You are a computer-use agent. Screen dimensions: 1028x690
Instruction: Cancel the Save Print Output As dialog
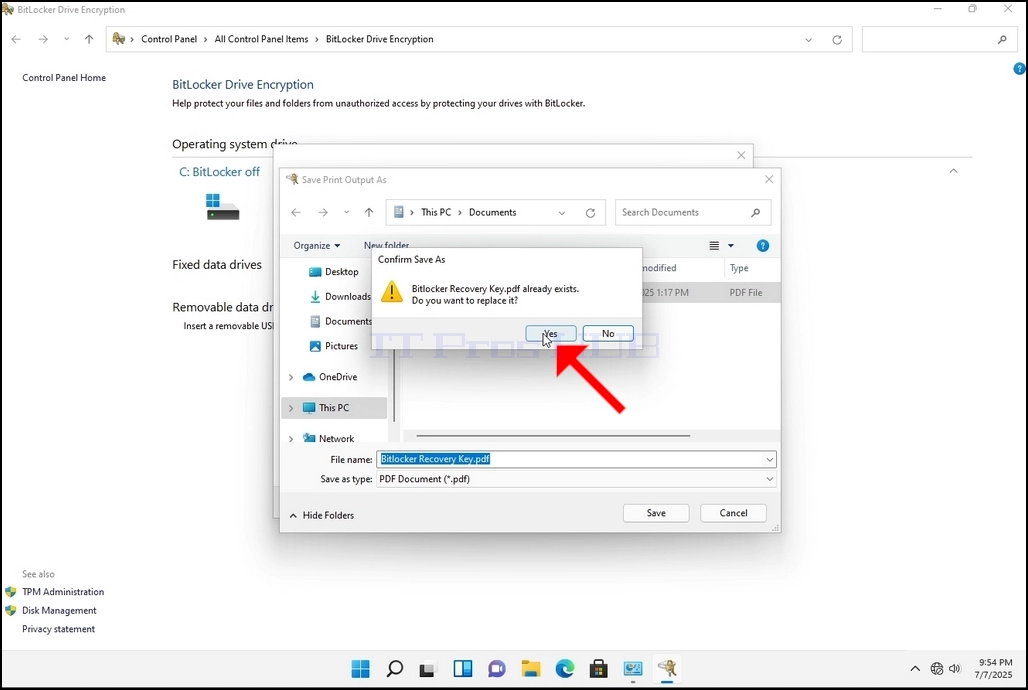coord(733,513)
